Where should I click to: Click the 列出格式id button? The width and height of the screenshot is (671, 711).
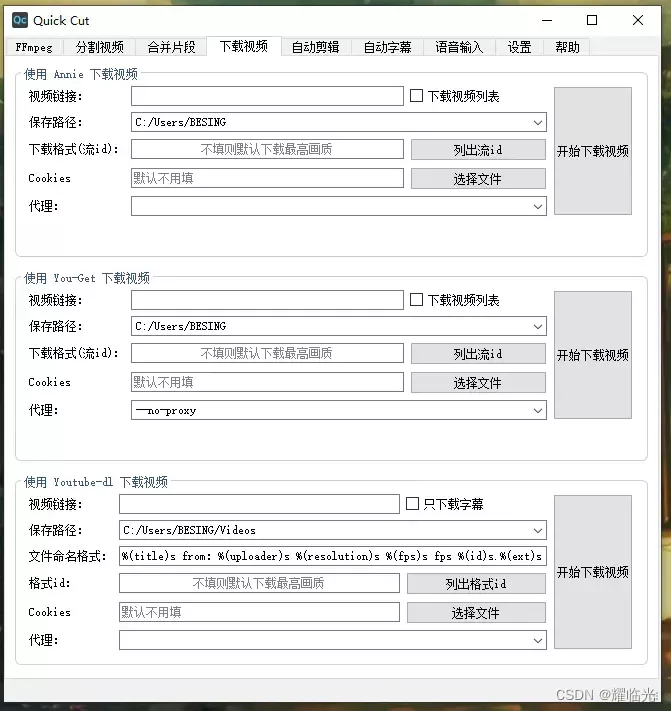click(476, 584)
